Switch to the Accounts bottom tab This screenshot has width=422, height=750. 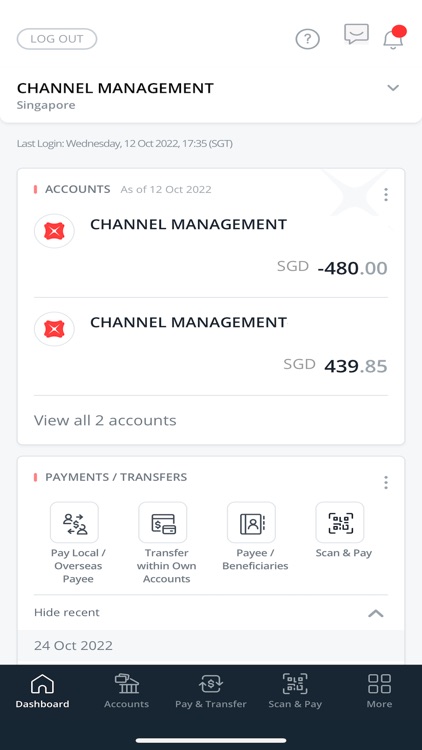pyautogui.click(x=126, y=691)
